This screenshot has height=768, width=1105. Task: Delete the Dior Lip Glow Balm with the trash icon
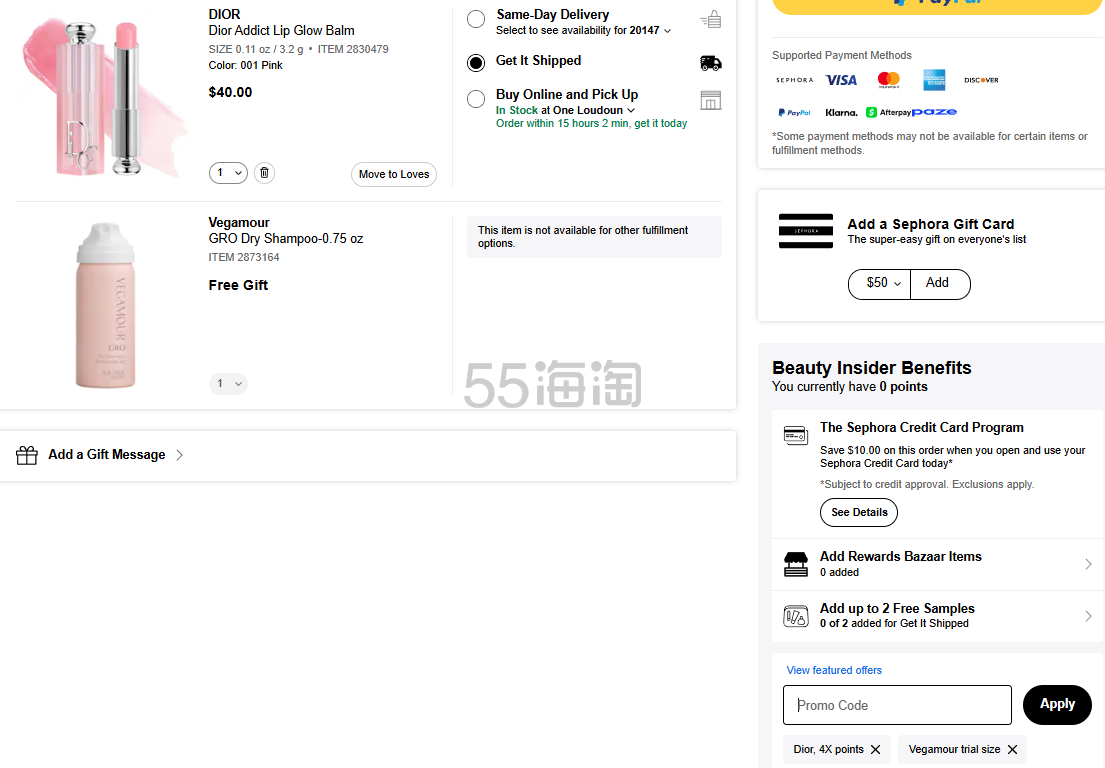tap(264, 173)
